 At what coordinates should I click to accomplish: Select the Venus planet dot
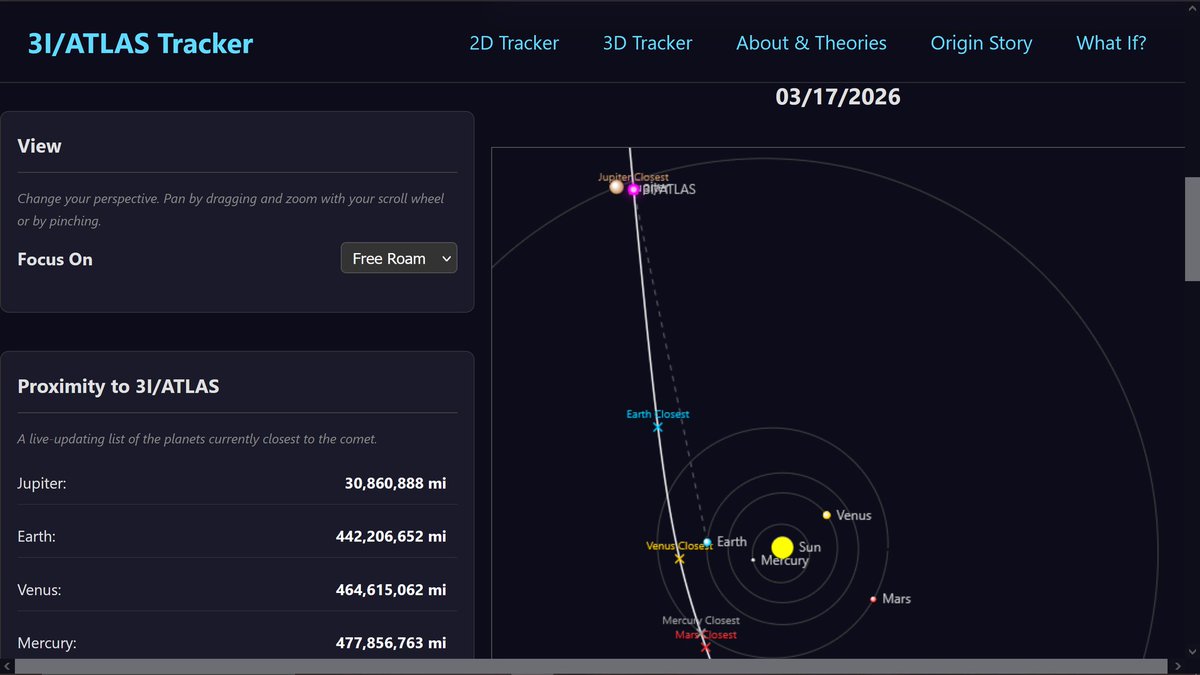tap(827, 515)
